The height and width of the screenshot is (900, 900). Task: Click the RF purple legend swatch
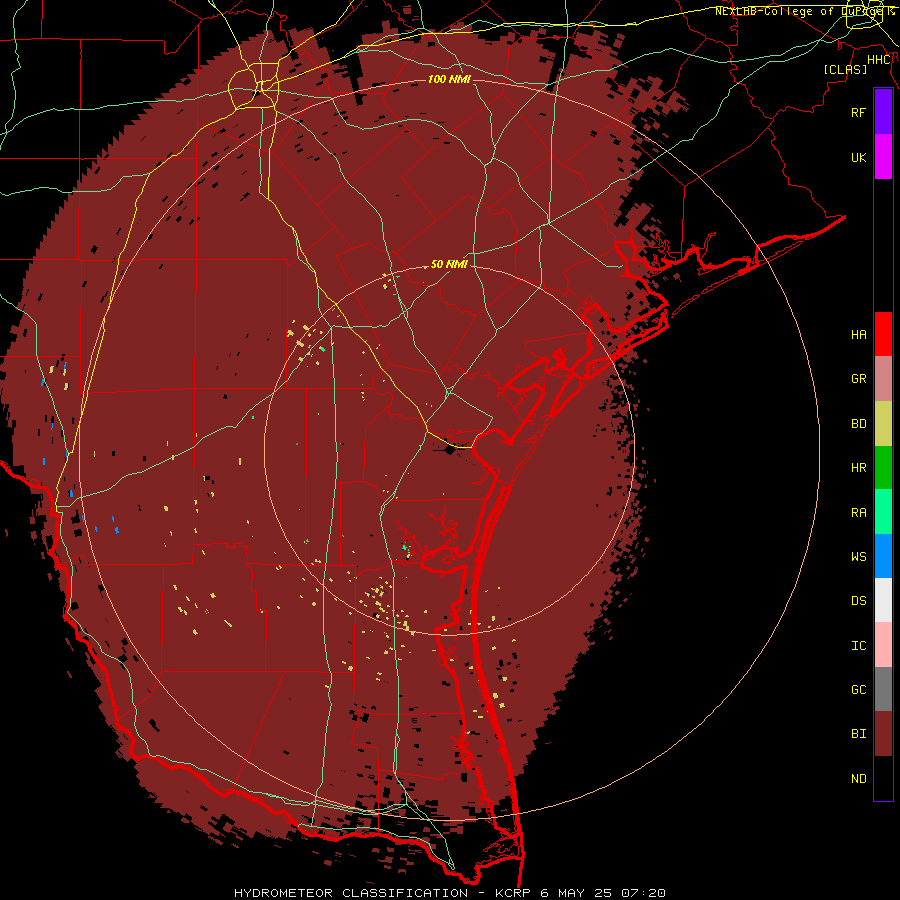click(883, 112)
